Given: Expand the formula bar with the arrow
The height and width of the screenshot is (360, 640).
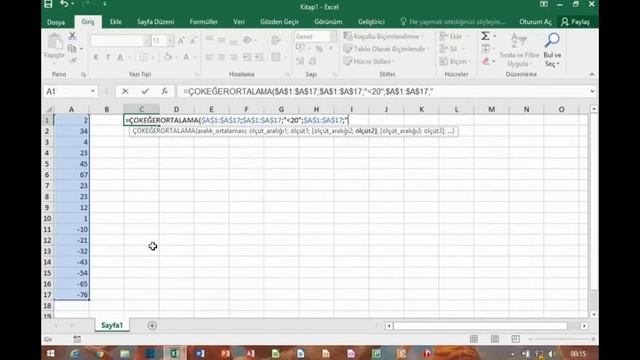Looking at the screenshot, I should pos(592,91).
